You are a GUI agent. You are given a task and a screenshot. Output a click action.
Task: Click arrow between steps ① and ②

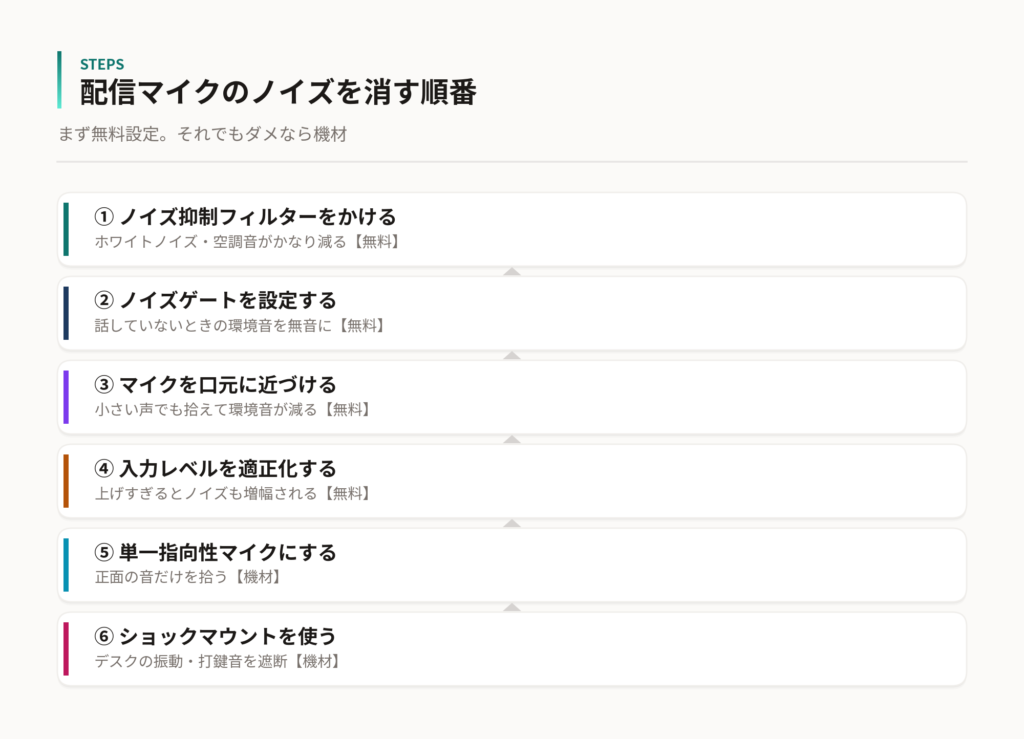(x=512, y=272)
